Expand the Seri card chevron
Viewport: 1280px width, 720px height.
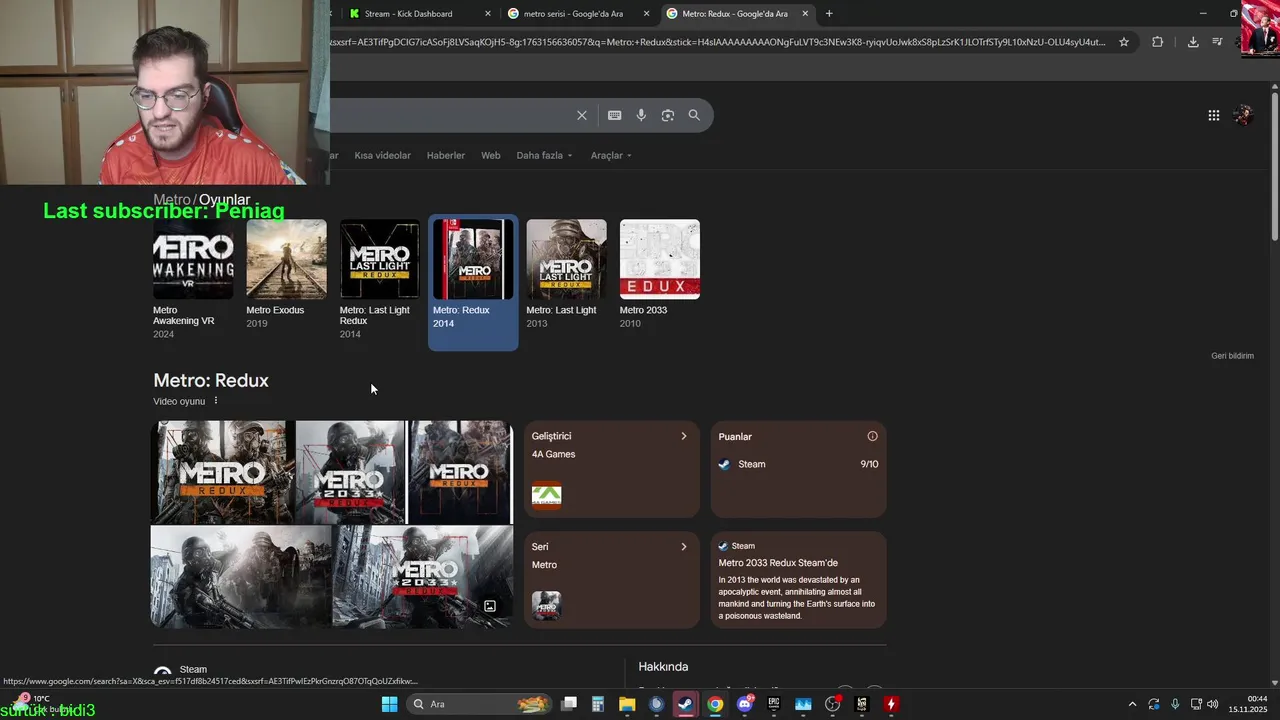(684, 547)
